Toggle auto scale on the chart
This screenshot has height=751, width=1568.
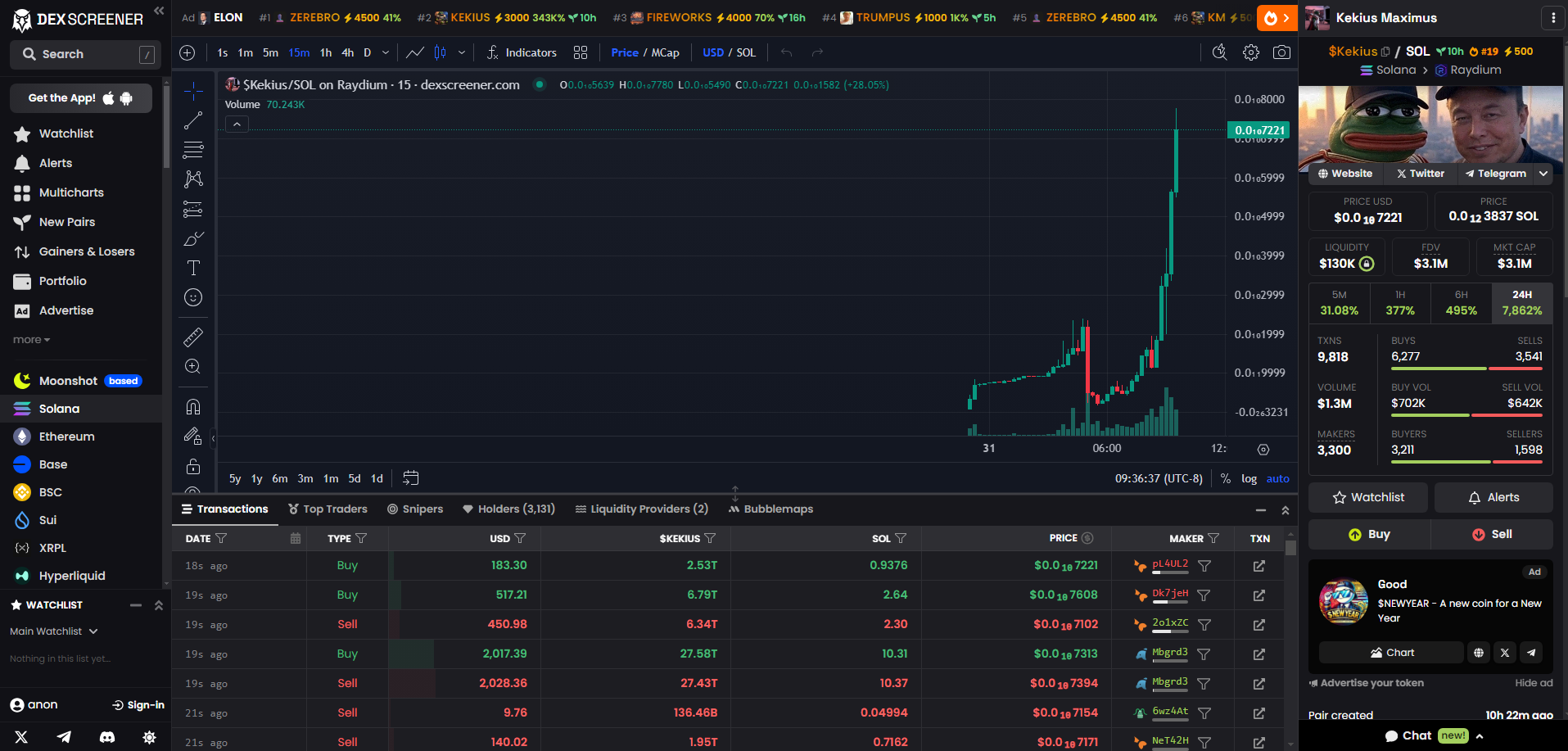(1278, 478)
